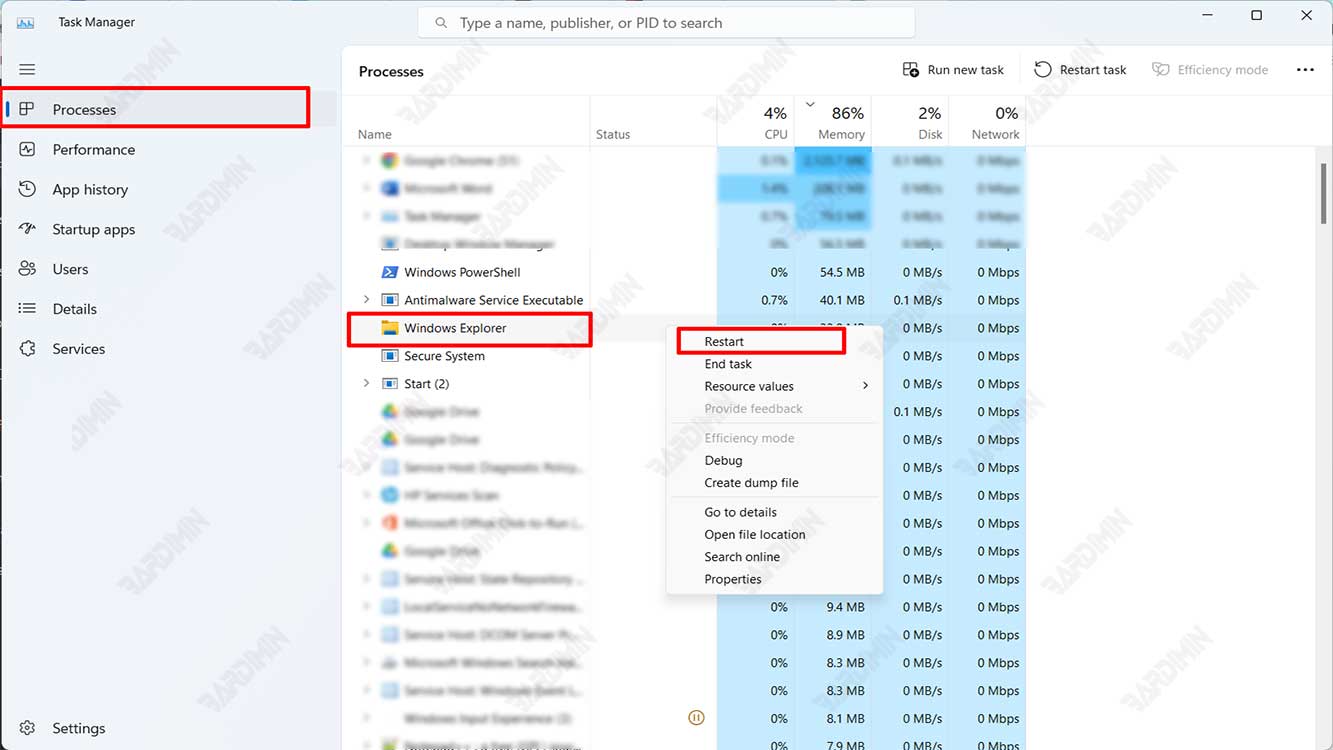Click the Restart task button
Screen dimensions: 1333x750
click(x=1080, y=69)
